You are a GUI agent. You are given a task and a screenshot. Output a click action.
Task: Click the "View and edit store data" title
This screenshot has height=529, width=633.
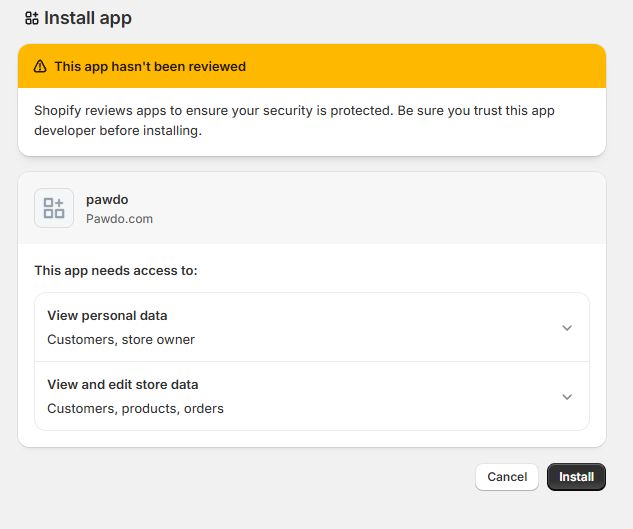[123, 384]
